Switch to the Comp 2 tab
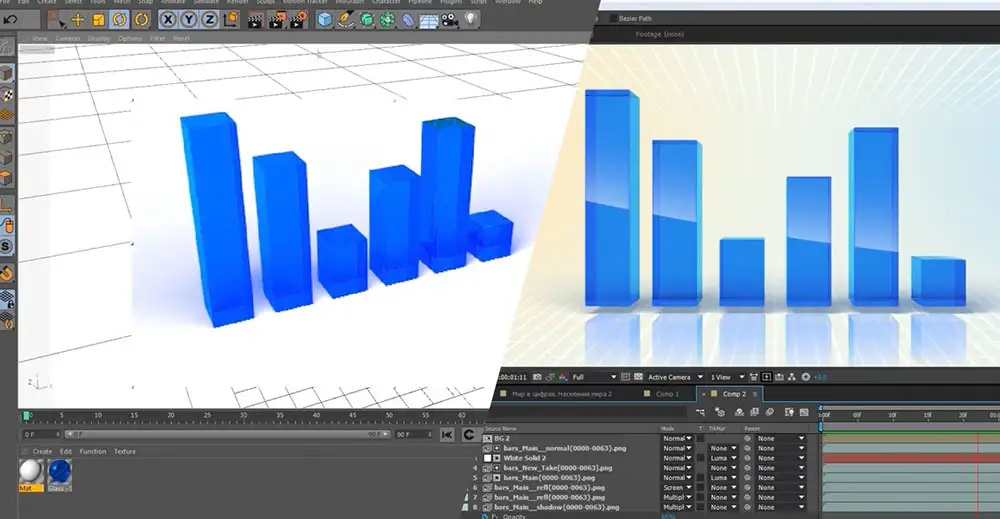The image size is (1000, 519). pyautogui.click(x=734, y=394)
